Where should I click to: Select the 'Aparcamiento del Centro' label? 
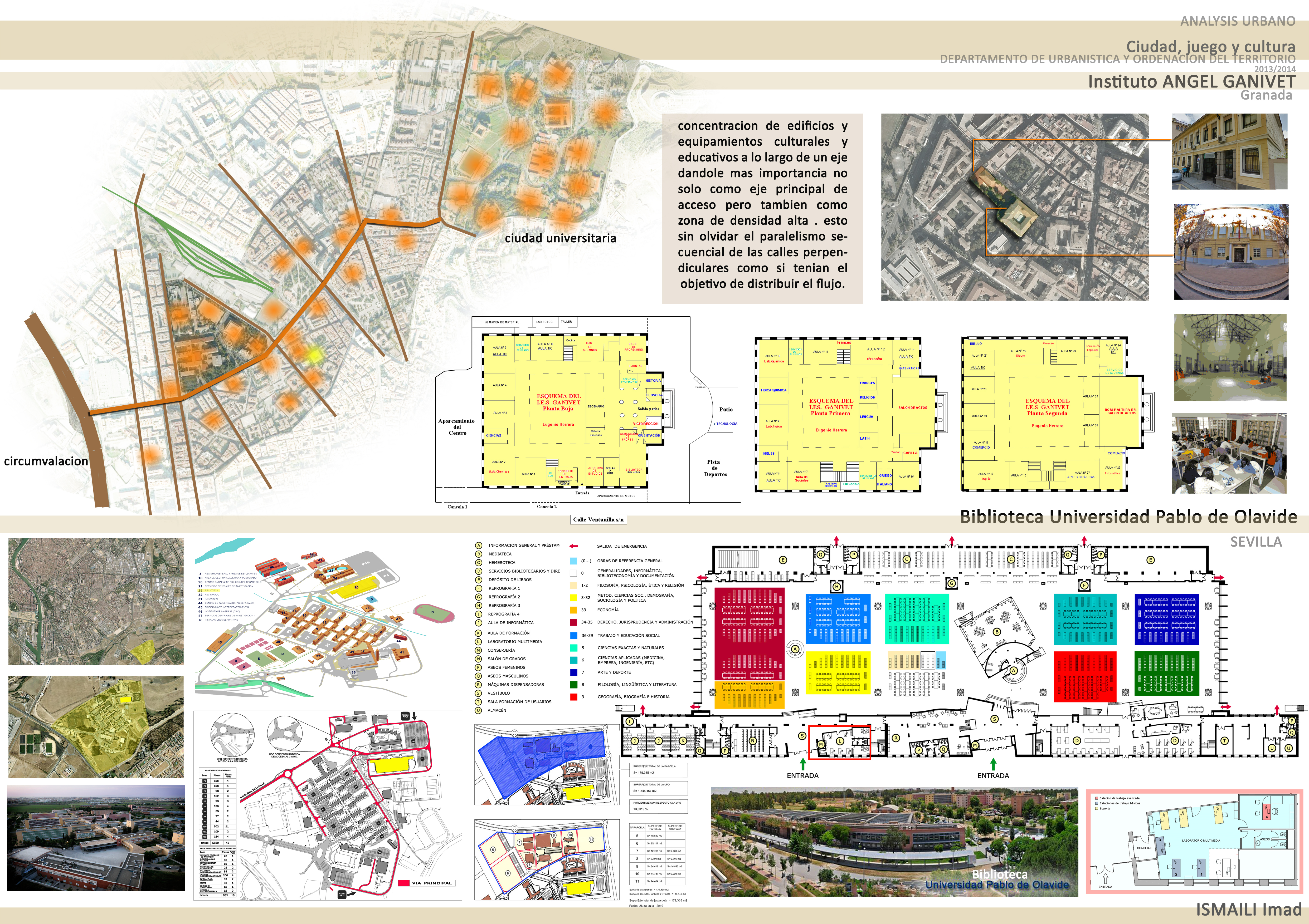[457, 427]
